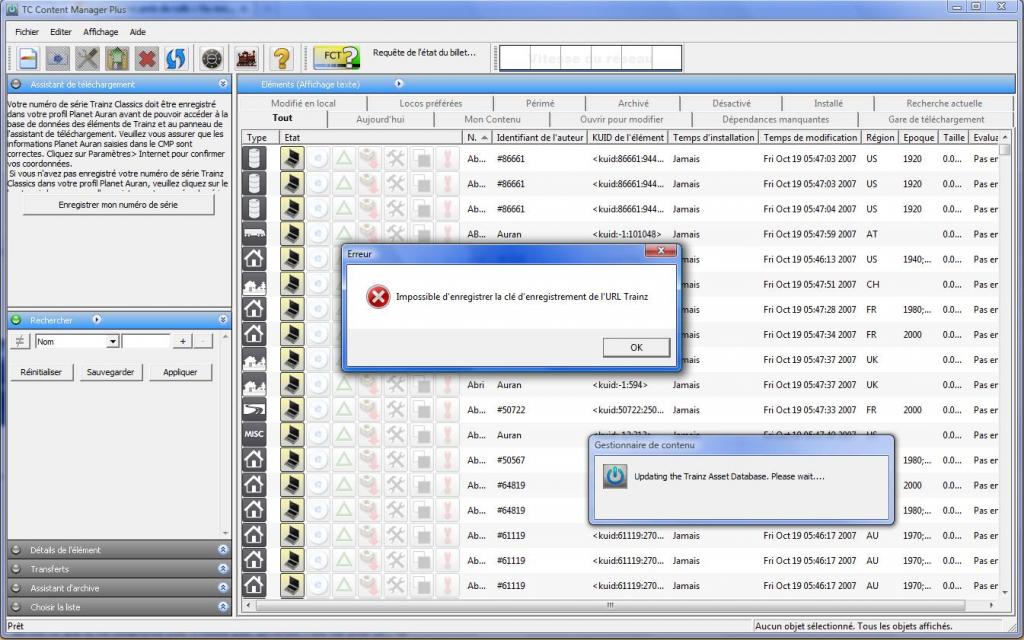Close the Erreur dialog with its X

click(660, 251)
